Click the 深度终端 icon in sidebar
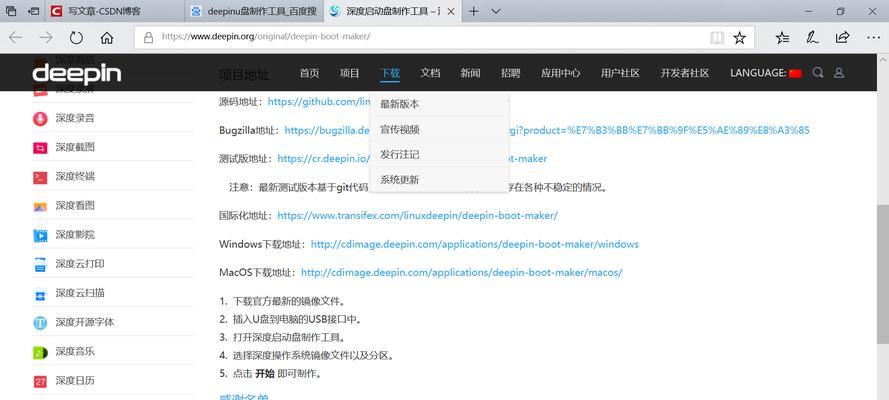This screenshot has width=889, height=400. (40, 177)
